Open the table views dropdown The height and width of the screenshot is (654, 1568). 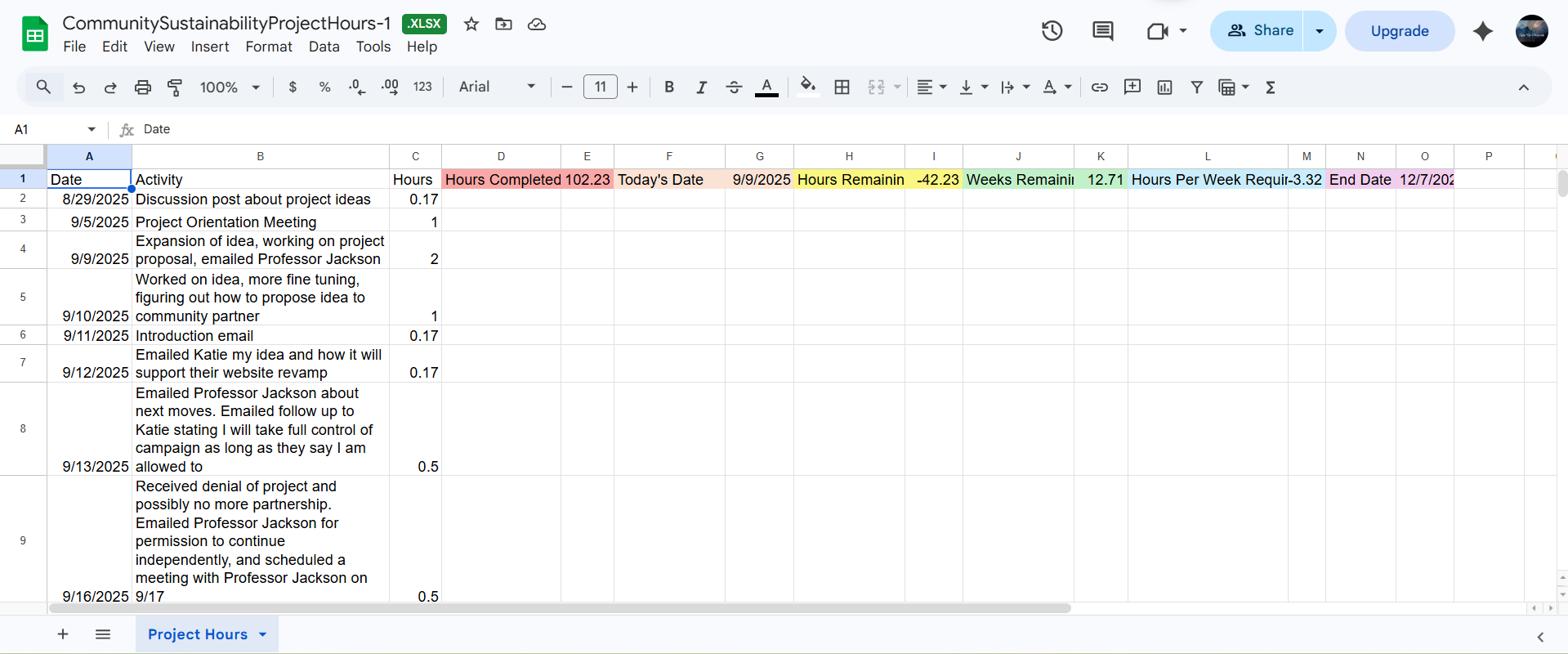pyautogui.click(x=1234, y=87)
